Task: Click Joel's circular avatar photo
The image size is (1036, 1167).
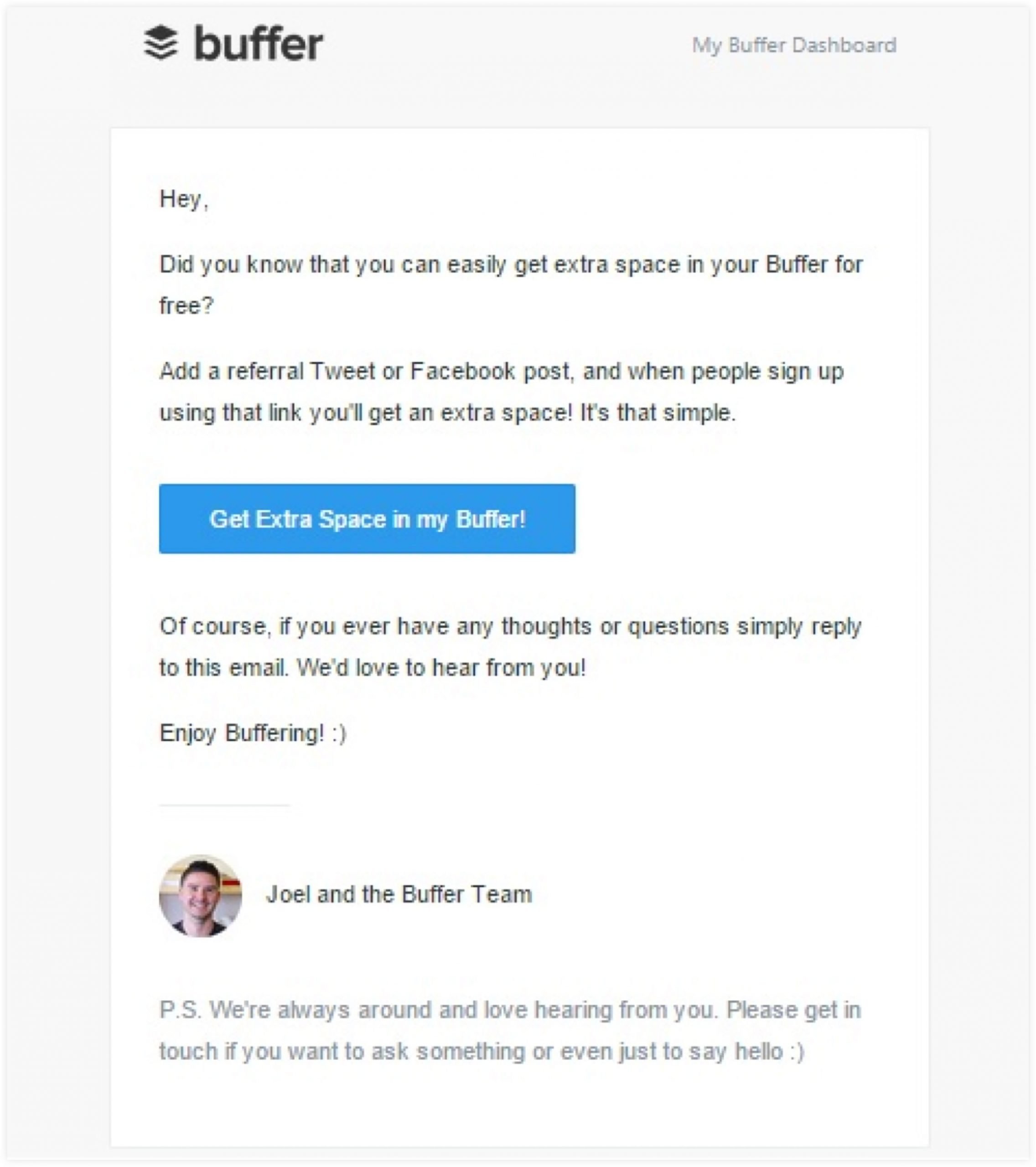Action: point(201,895)
